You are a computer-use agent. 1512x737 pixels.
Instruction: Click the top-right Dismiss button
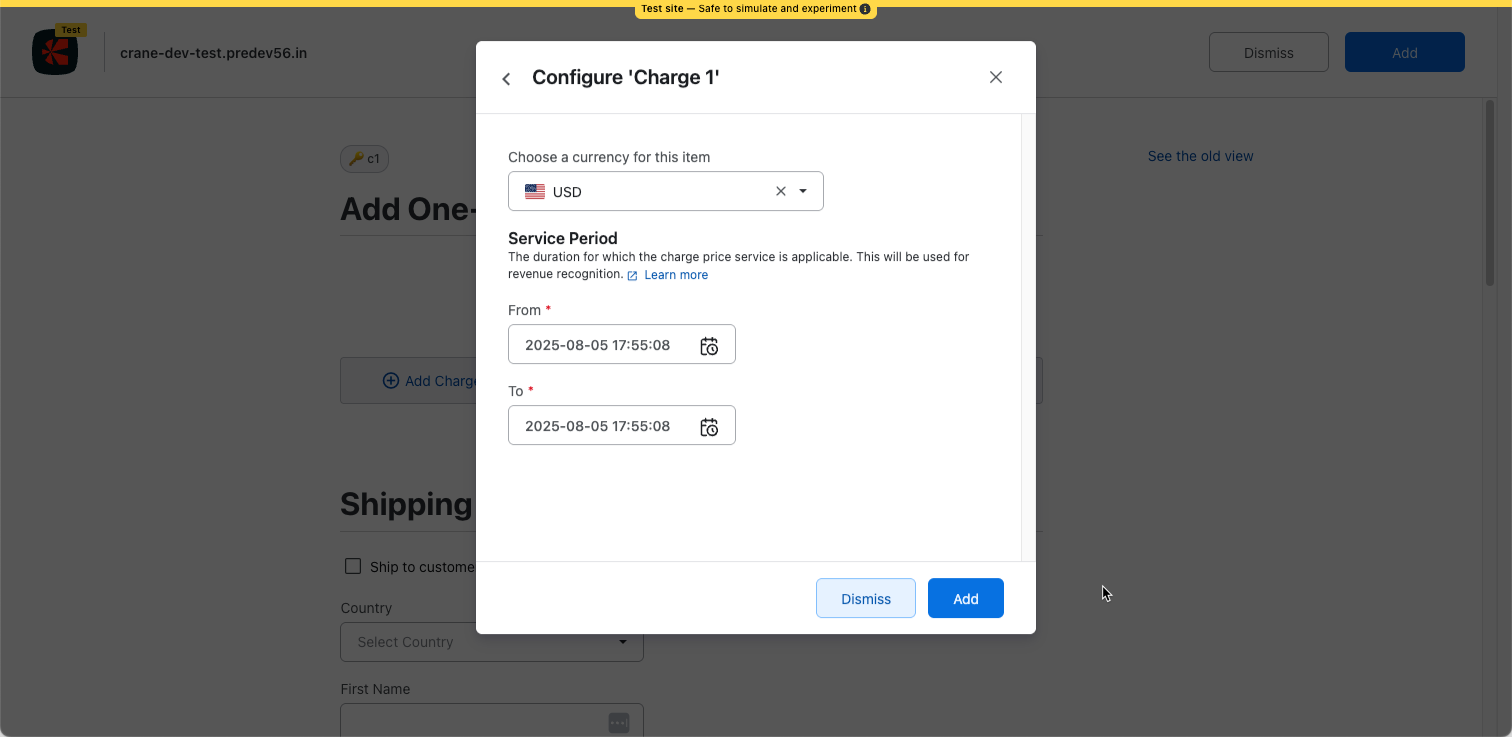pyautogui.click(x=1268, y=53)
